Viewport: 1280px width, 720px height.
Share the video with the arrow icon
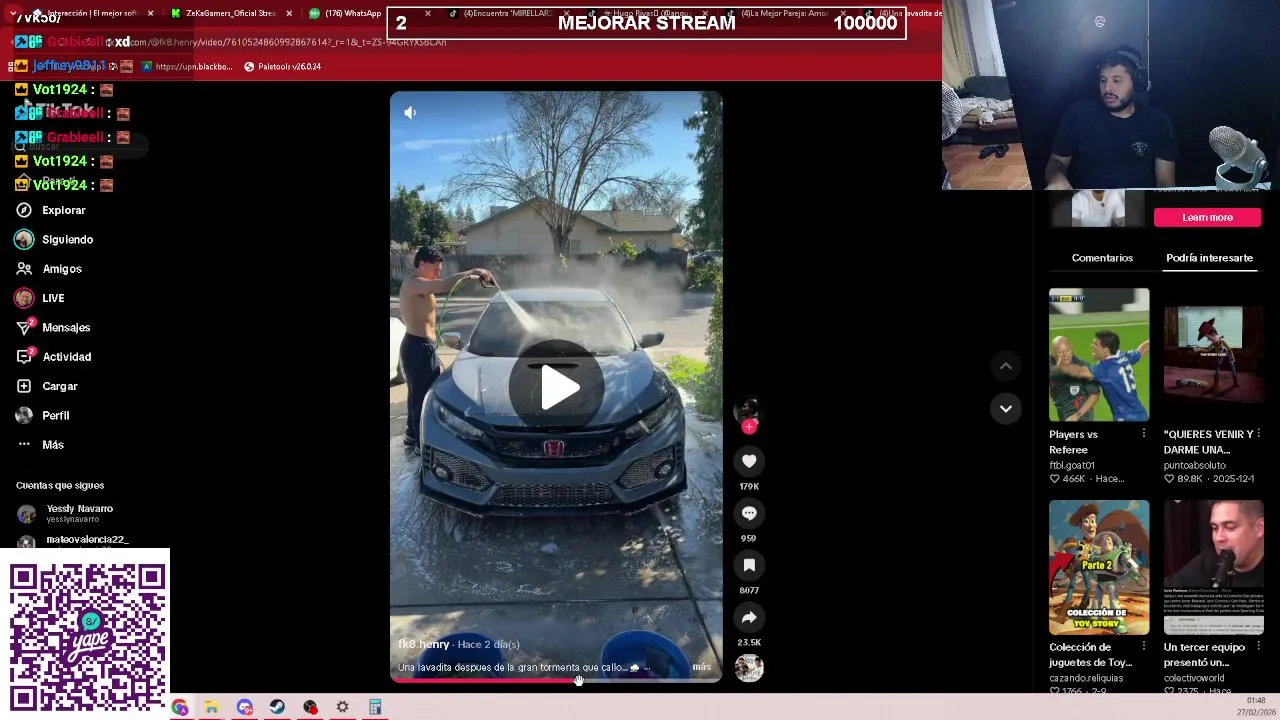(749, 617)
